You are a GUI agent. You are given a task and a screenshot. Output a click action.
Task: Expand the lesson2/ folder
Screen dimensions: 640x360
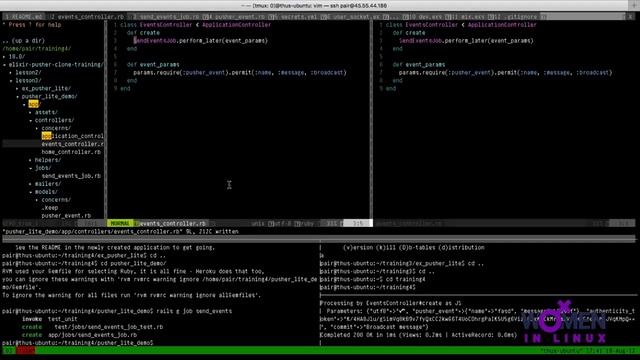(25, 72)
